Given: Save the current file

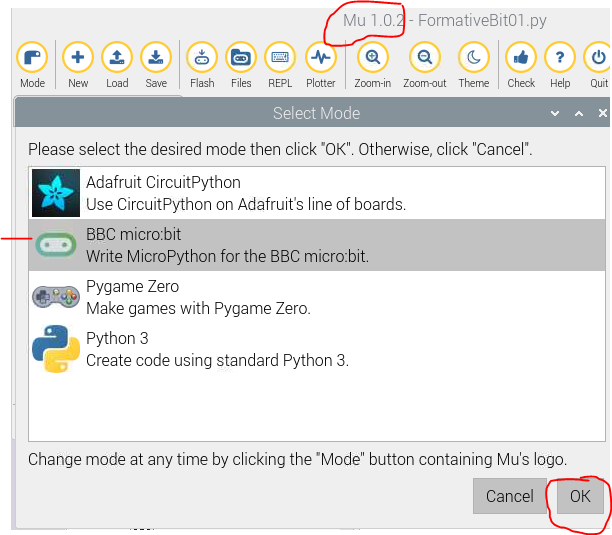Looking at the screenshot, I should 156,65.
